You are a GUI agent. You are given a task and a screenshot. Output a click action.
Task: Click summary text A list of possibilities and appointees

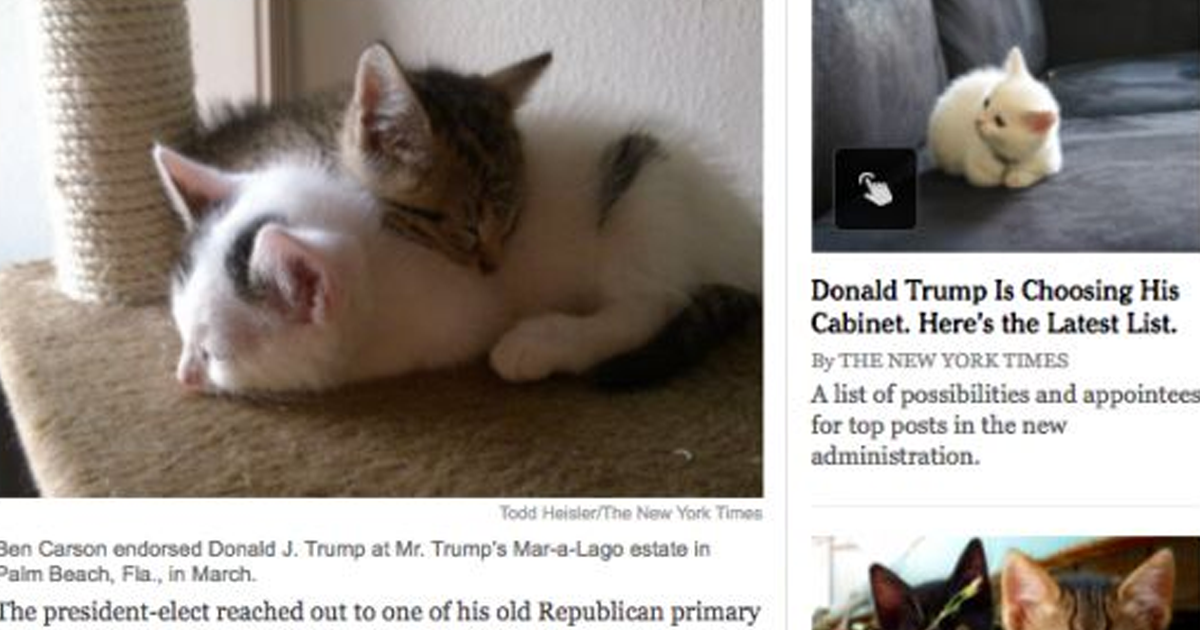pos(1005,393)
